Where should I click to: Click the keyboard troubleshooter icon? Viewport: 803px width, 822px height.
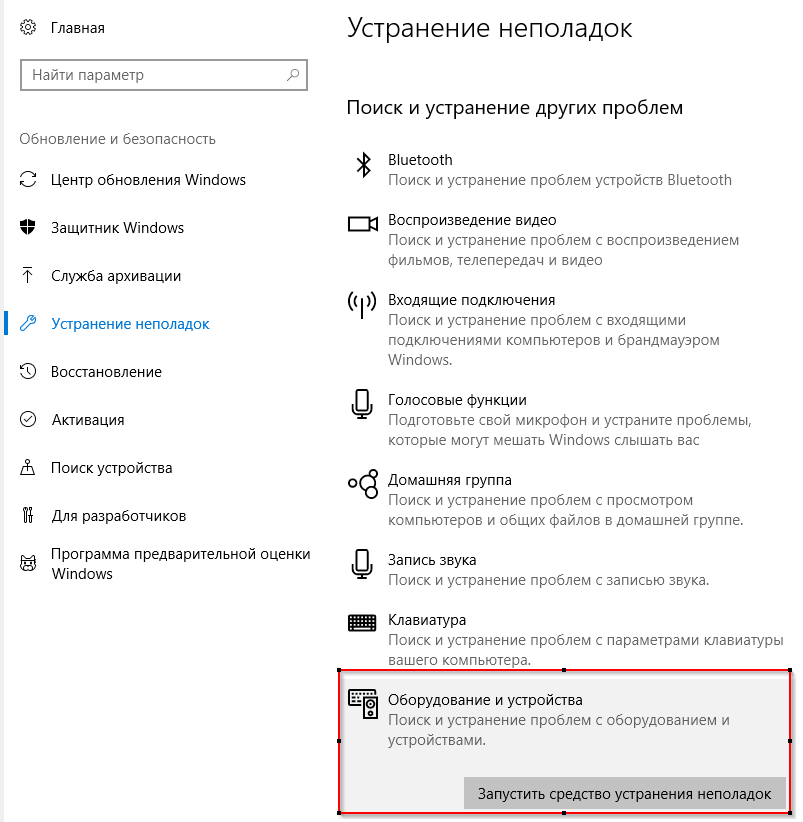(x=362, y=623)
